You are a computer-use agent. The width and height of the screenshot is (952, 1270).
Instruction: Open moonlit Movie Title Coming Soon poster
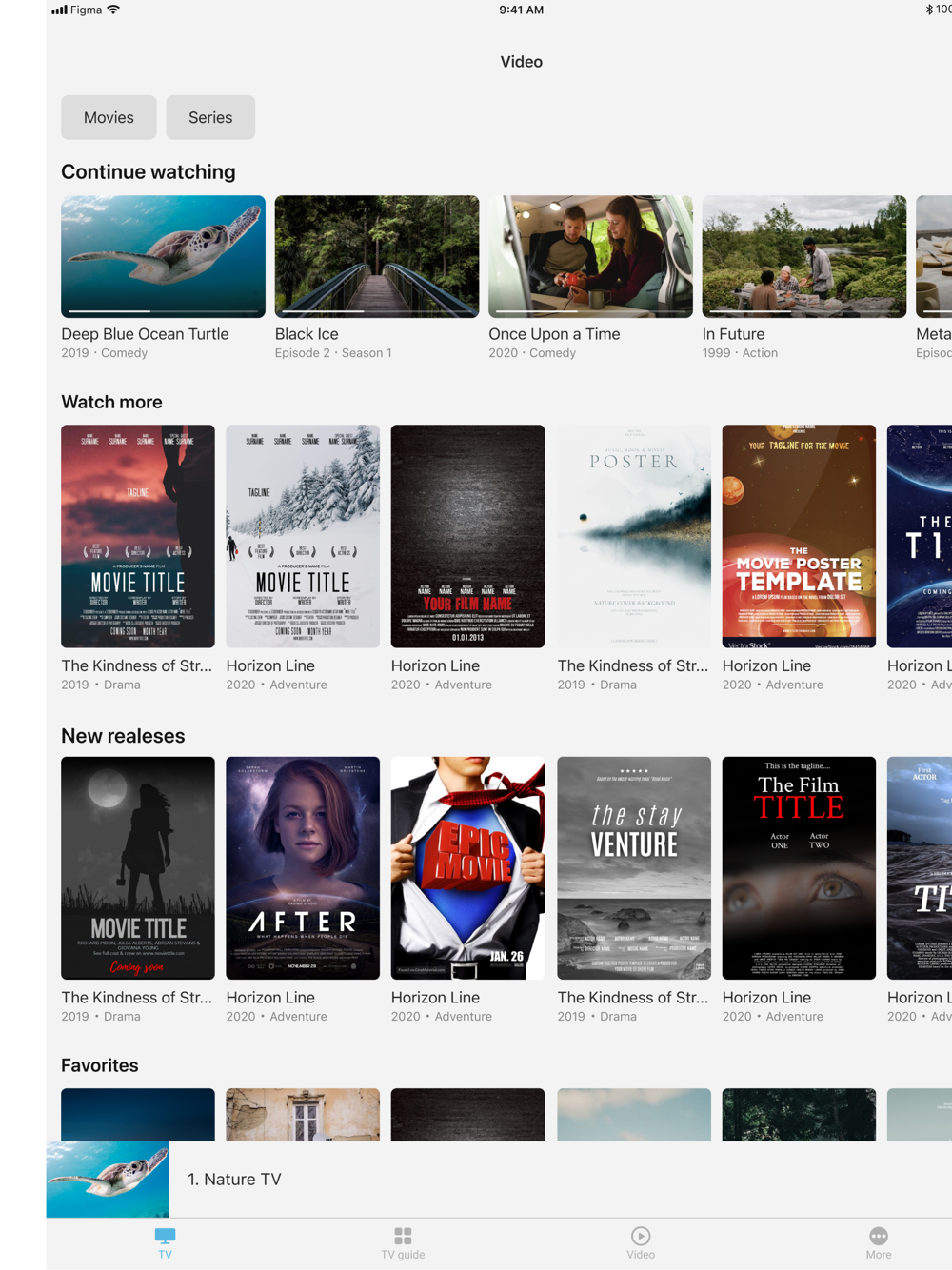click(138, 868)
